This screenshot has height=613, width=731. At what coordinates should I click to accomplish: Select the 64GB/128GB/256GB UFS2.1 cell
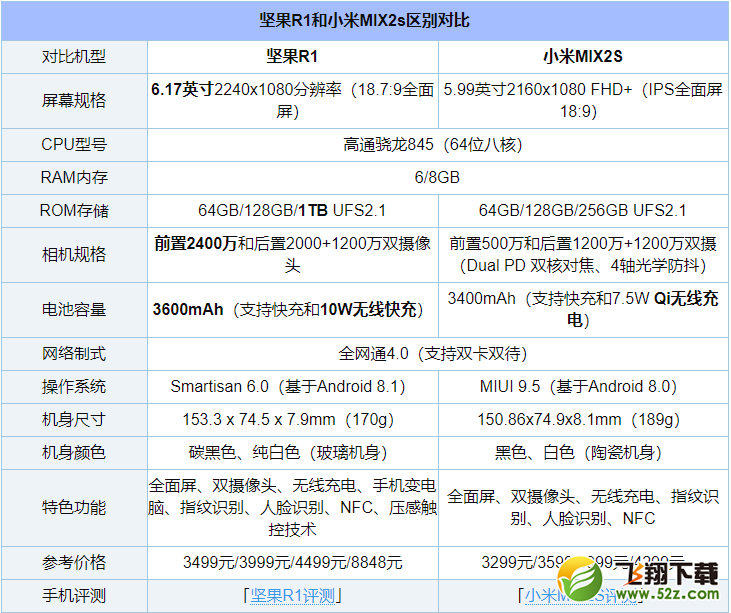coord(583,211)
